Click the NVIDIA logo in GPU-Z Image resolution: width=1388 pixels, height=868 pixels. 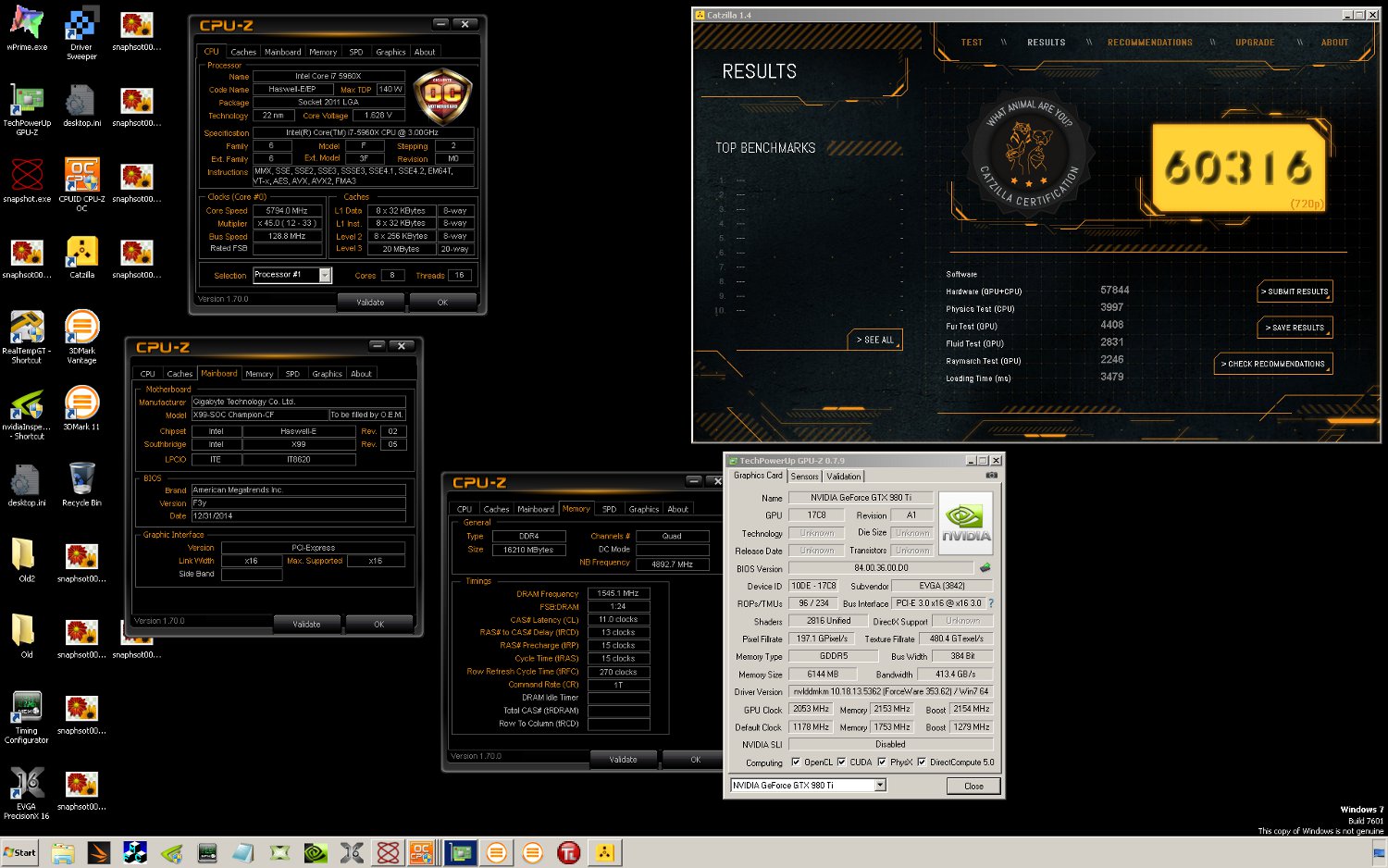point(966,524)
